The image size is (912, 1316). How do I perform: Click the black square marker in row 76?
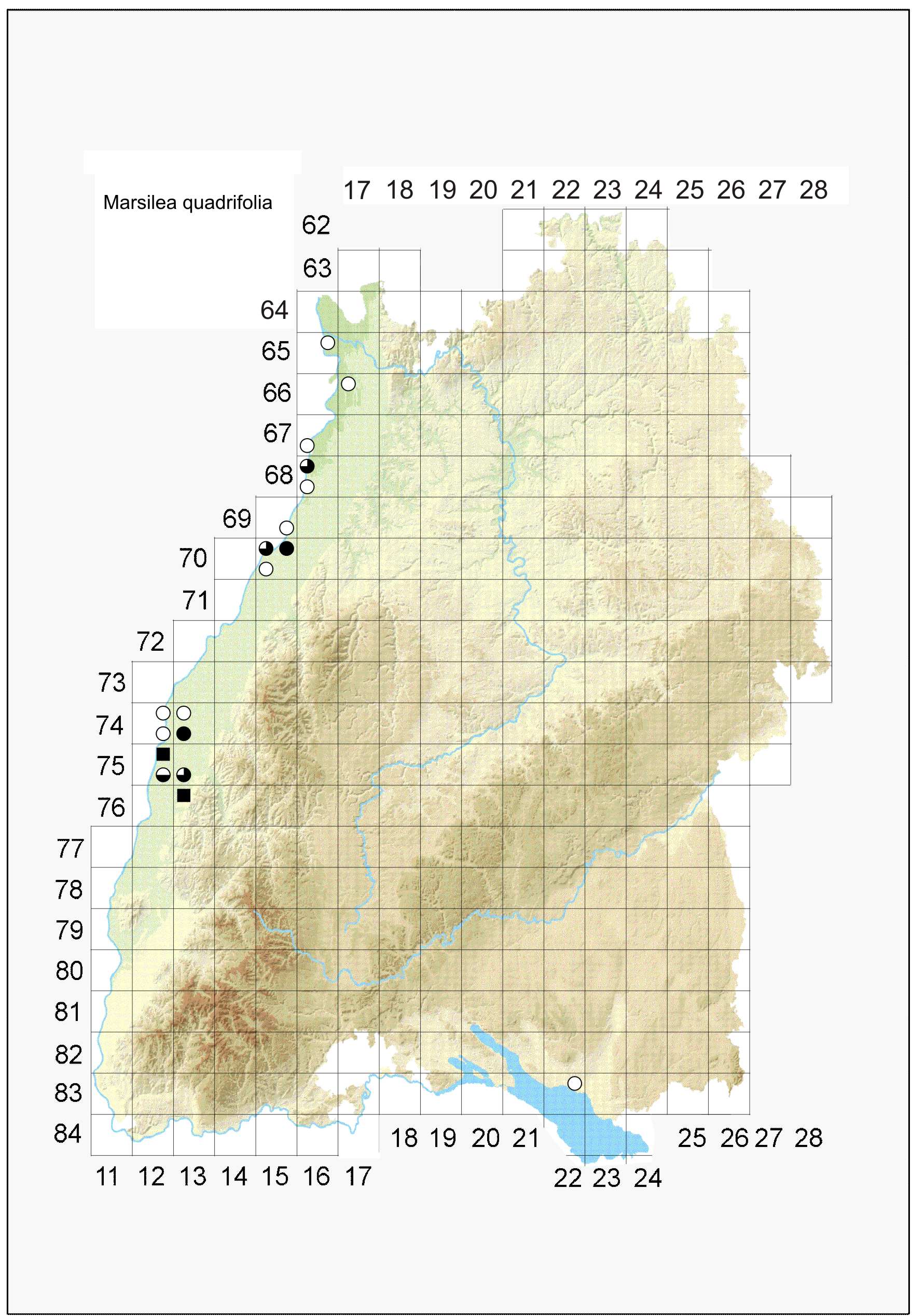tap(184, 795)
